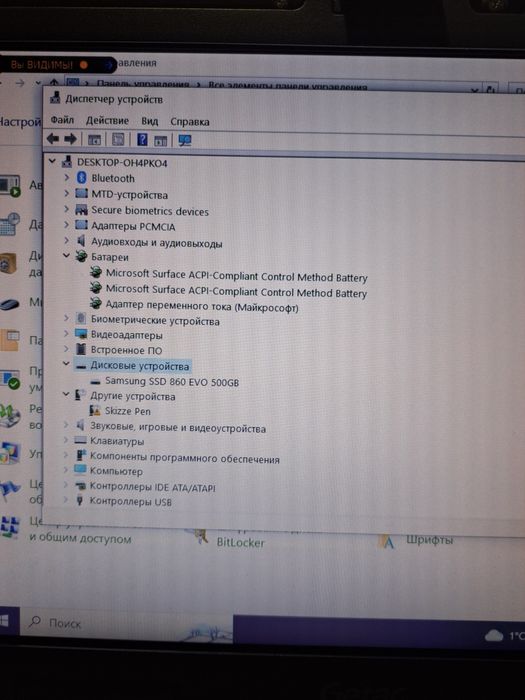Viewport: 525px width, 700px height.
Task: Click the Видеоадаптеры display icon
Action: [x=81, y=334]
